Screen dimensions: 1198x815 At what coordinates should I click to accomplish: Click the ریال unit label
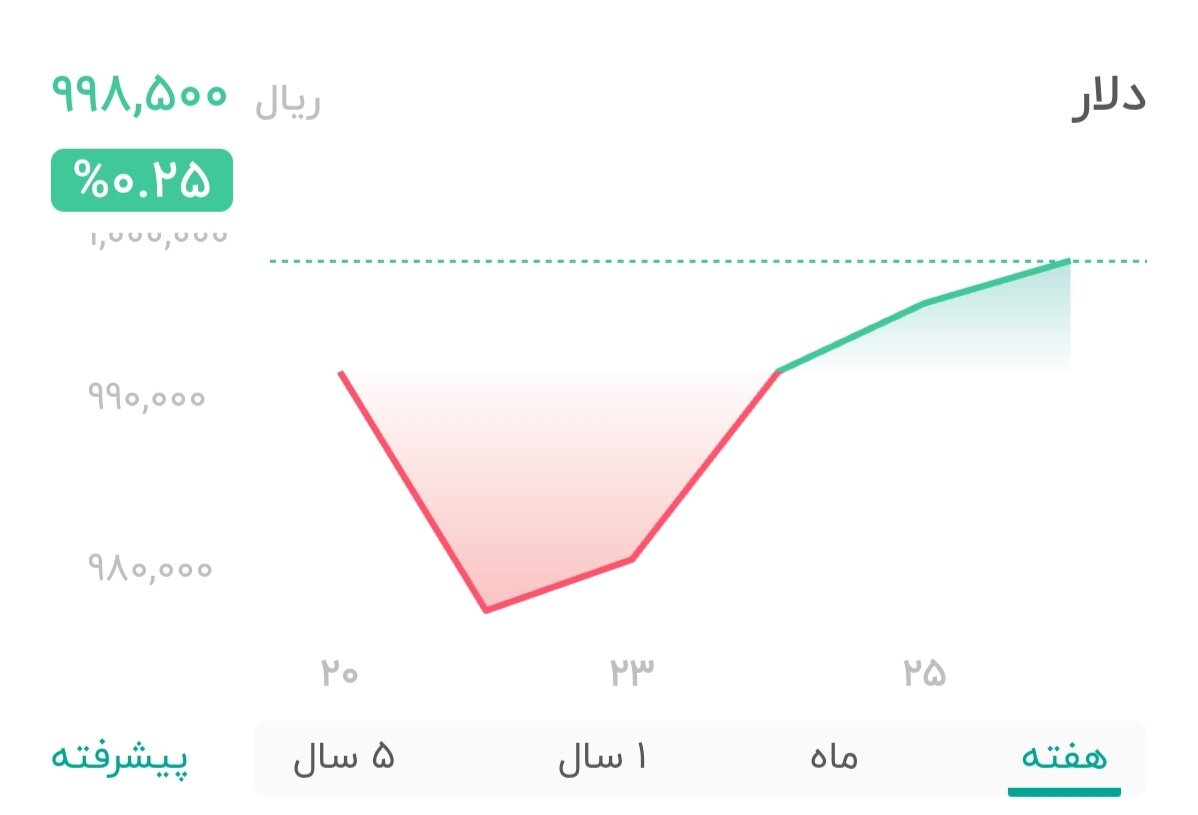click(x=286, y=100)
